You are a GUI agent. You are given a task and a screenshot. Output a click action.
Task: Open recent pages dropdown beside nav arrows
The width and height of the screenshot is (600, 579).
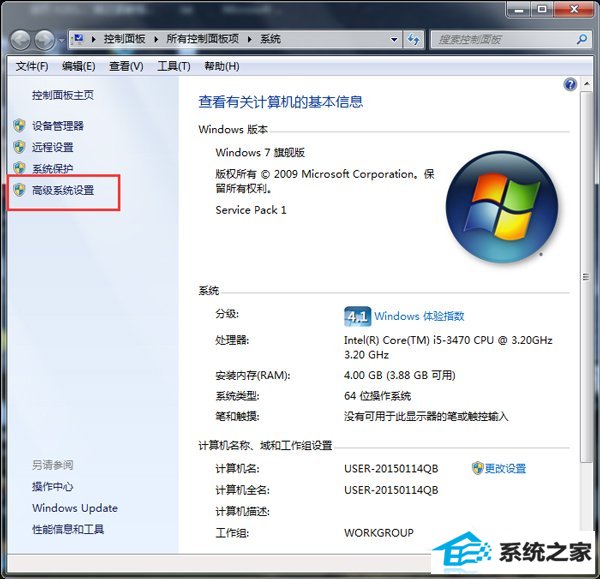61,40
